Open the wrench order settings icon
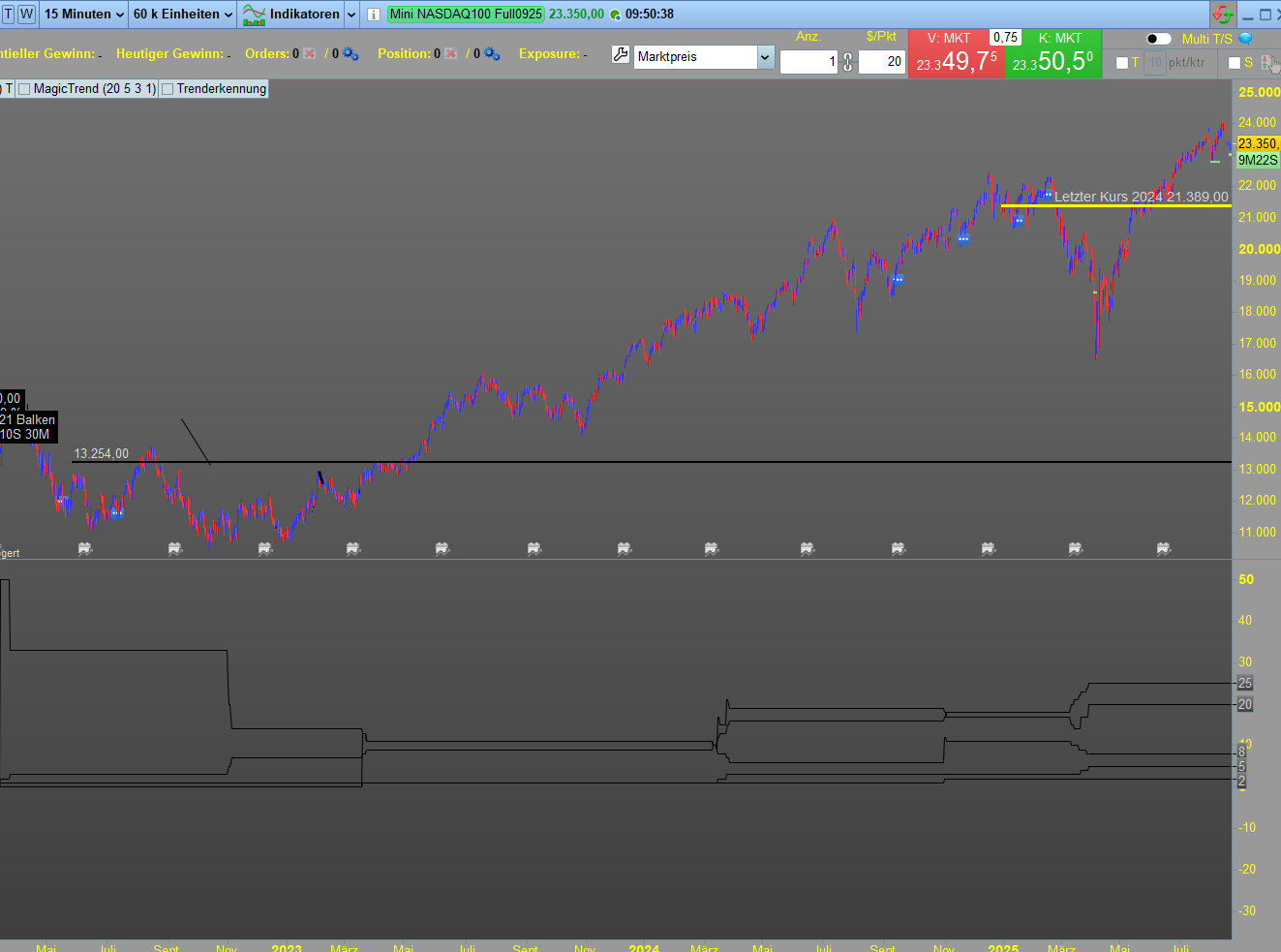Screen dimensions: 1281x952 pyautogui.click(x=621, y=55)
